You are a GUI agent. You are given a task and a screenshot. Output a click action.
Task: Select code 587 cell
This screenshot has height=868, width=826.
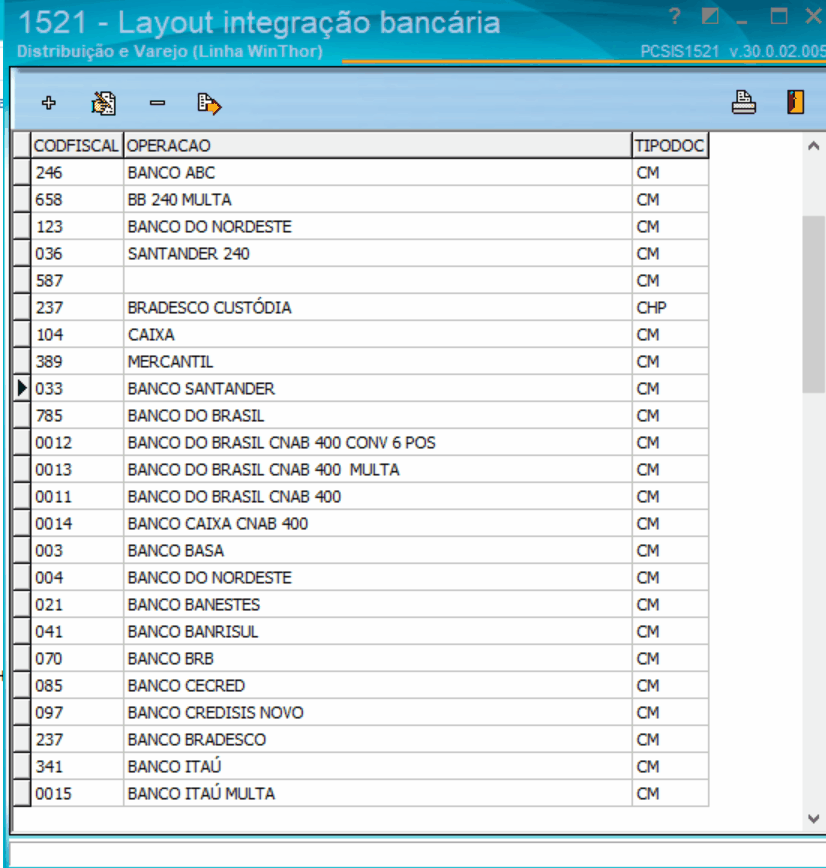pyautogui.click(x=77, y=281)
